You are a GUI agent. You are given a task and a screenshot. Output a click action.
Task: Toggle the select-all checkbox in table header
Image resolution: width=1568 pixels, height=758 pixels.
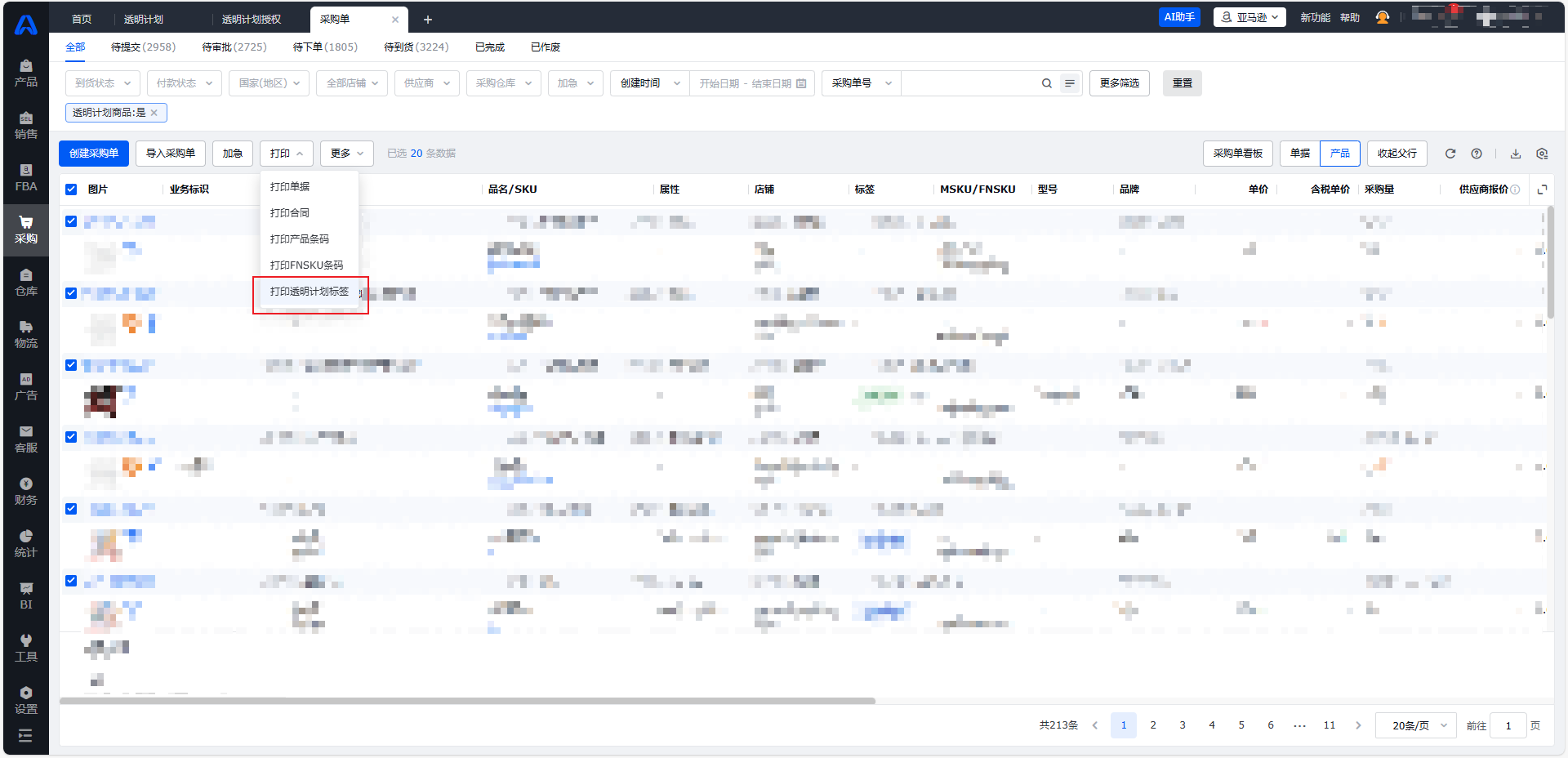click(x=71, y=189)
